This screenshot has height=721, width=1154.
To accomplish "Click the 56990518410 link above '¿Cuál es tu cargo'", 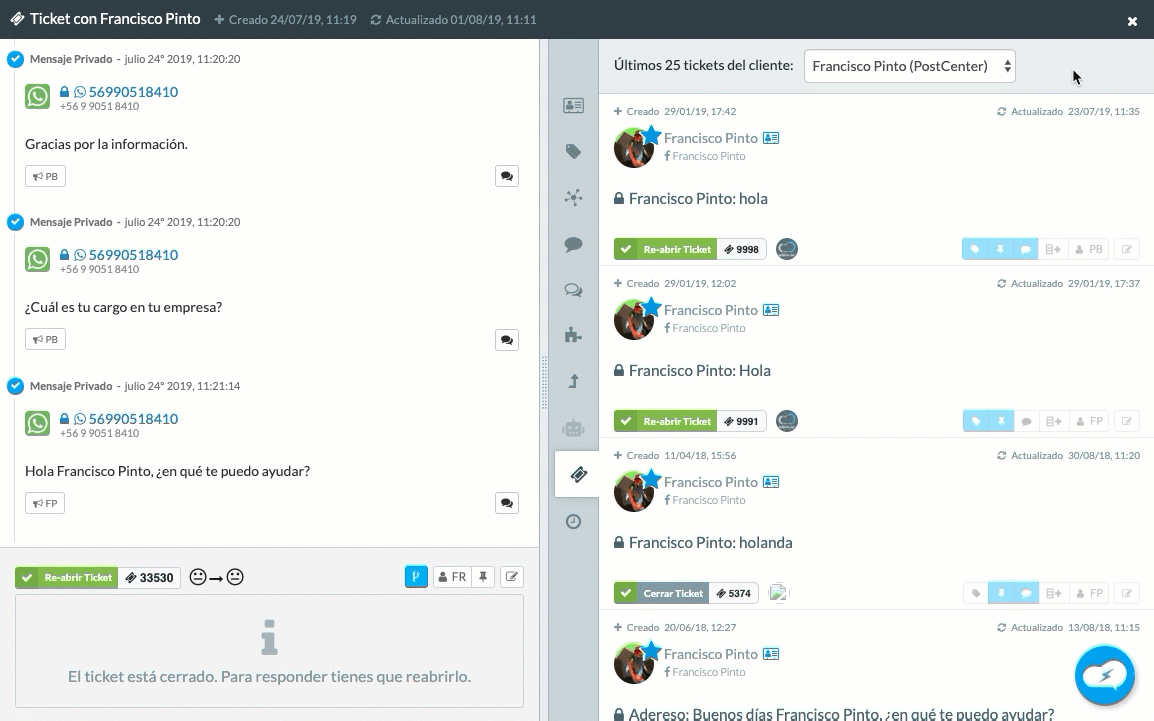I will point(133,255).
